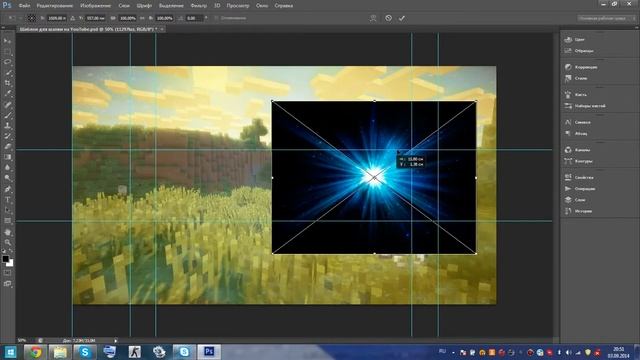Select the Gradient tool
This screenshot has height=360, width=640.
(8, 157)
